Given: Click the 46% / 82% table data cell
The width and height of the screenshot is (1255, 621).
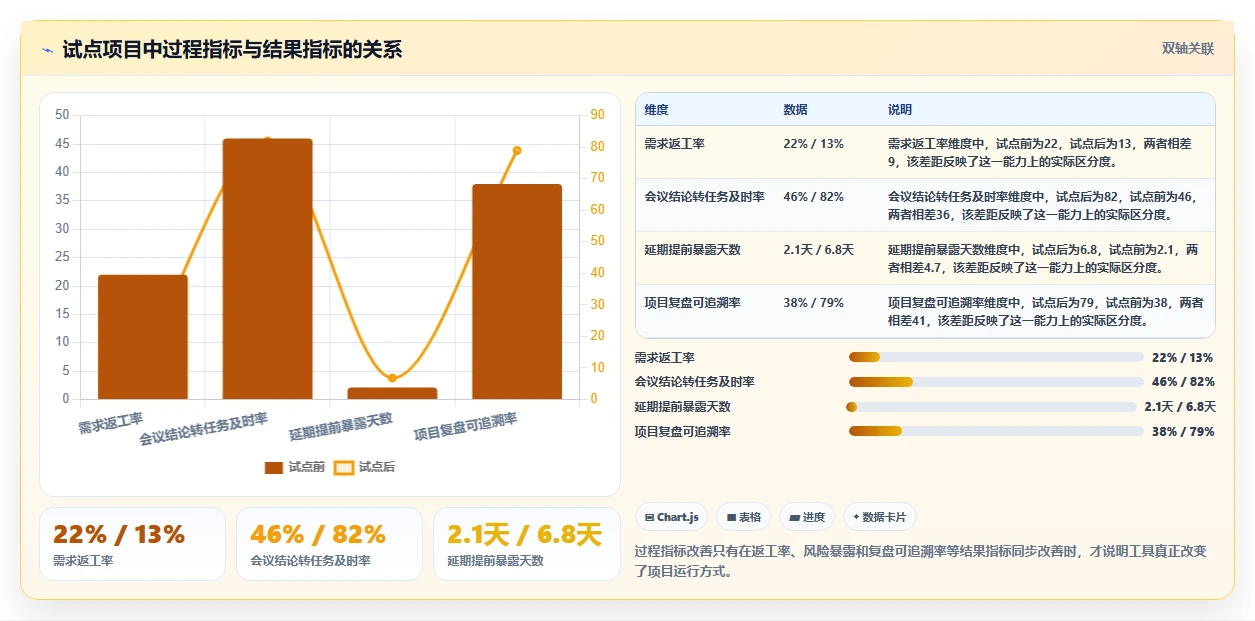Looking at the screenshot, I should 814,197.
